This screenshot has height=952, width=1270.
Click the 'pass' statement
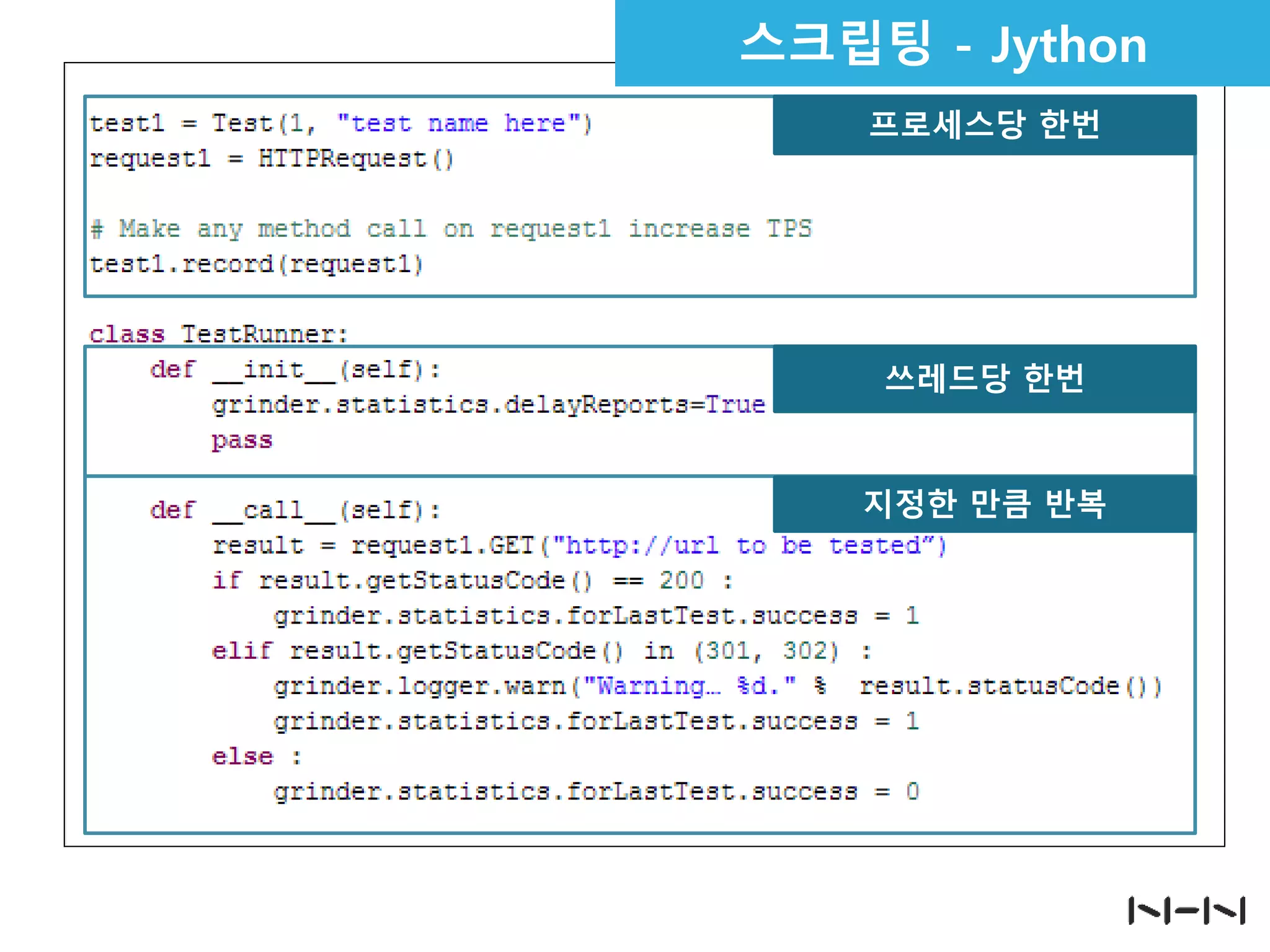(x=242, y=440)
